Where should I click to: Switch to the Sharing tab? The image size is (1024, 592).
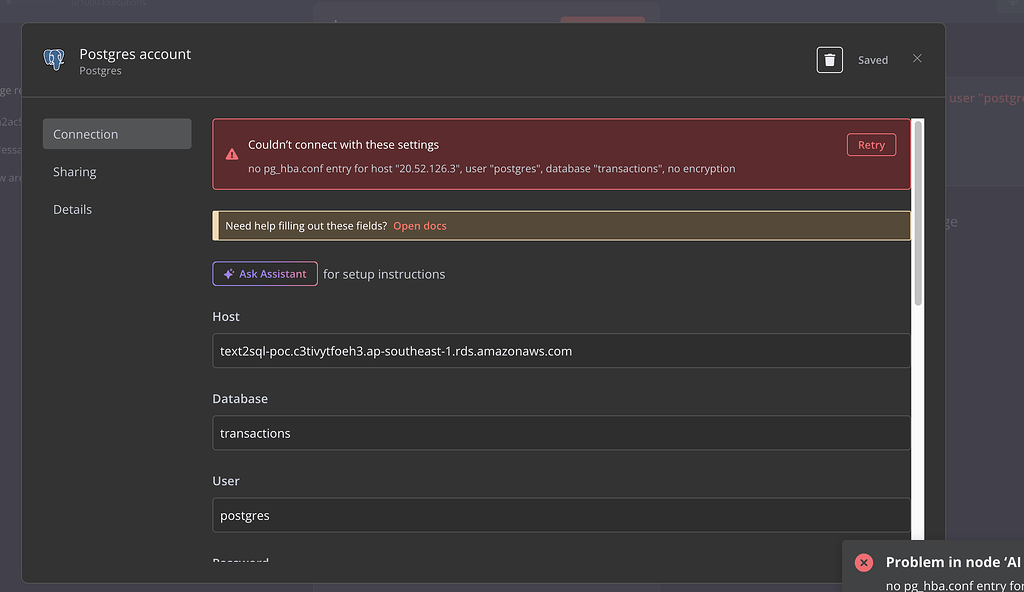click(x=75, y=172)
